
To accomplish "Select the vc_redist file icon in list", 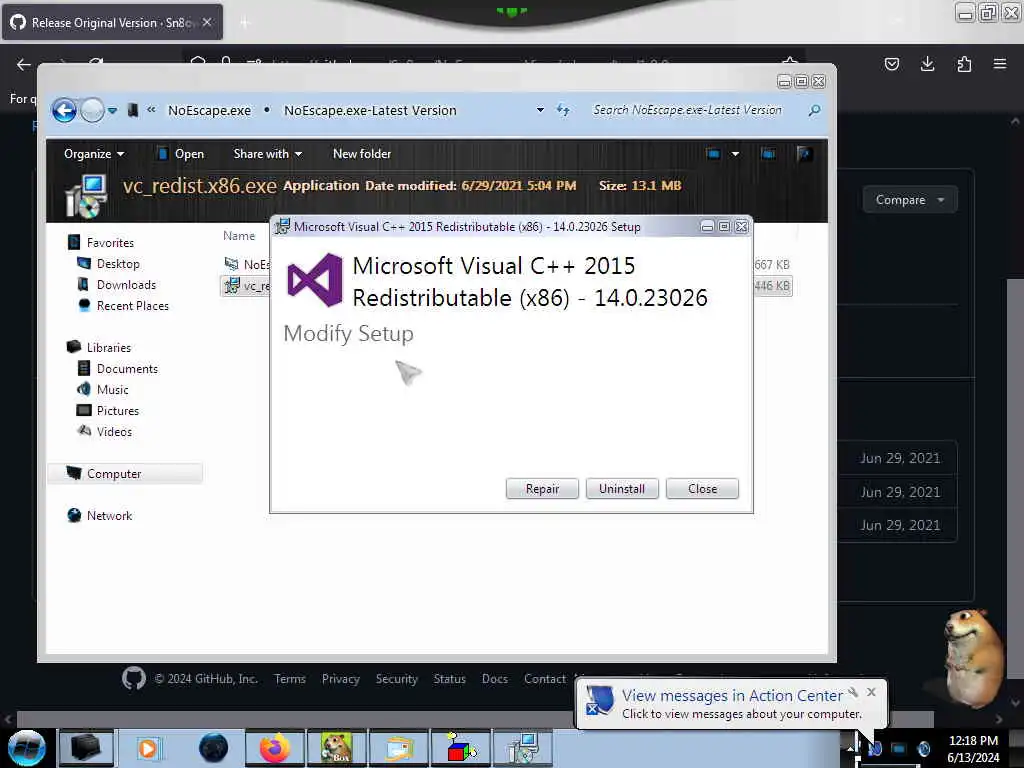I will click(232, 285).
